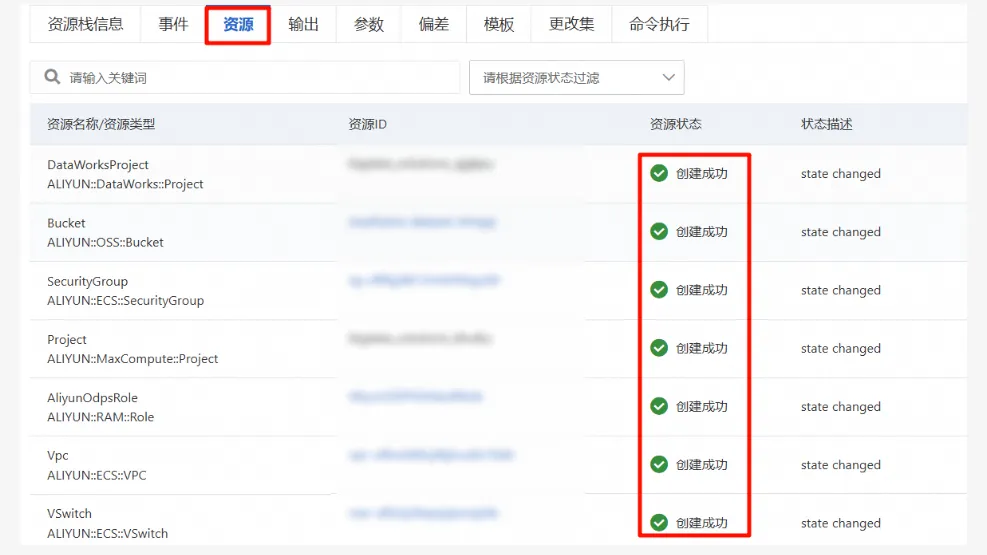Select the ALIYUN::OSS::Bucket type text

[x=105, y=242]
